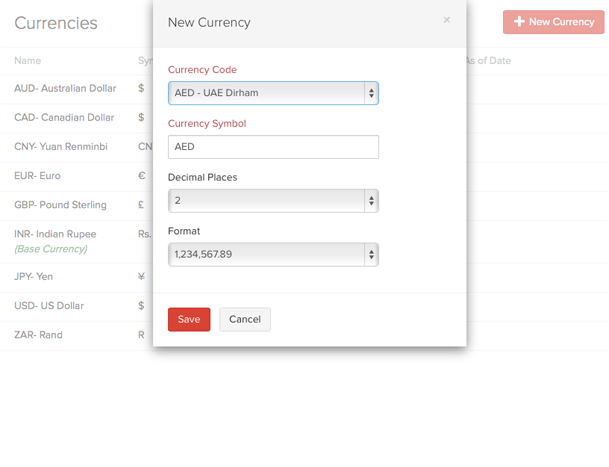Open the Format dropdown
The image size is (609, 467).
tap(273, 255)
